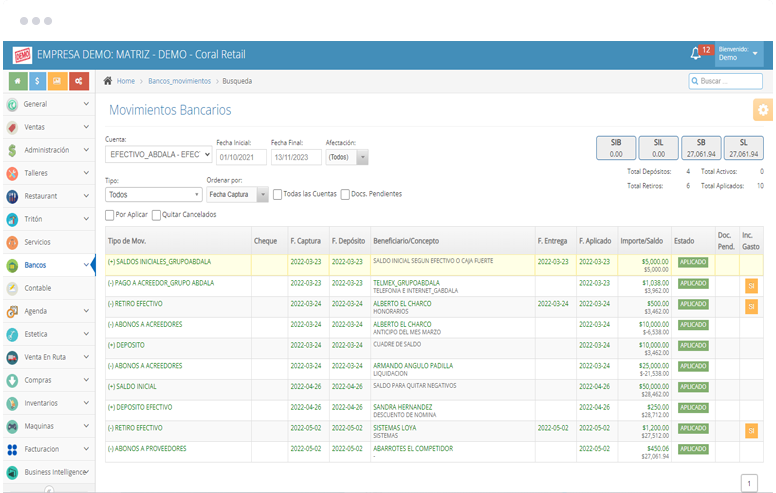Go to page 1
The height and width of the screenshot is (493, 776).
pyautogui.click(x=749, y=483)
